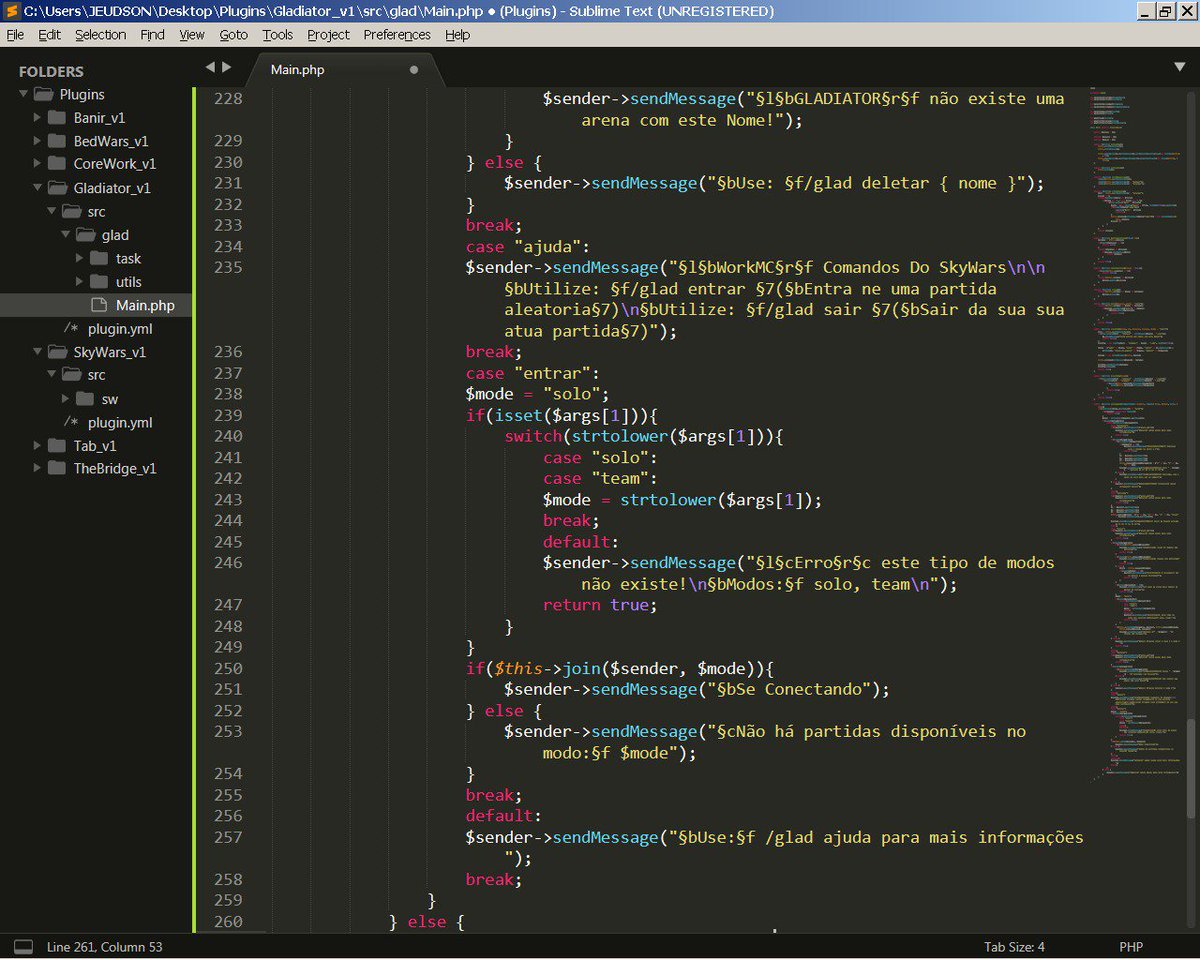Viewport: 1200px width, 960px height.
Task: Expand the CoreWork_v1 folder
Action: [38, 164]
